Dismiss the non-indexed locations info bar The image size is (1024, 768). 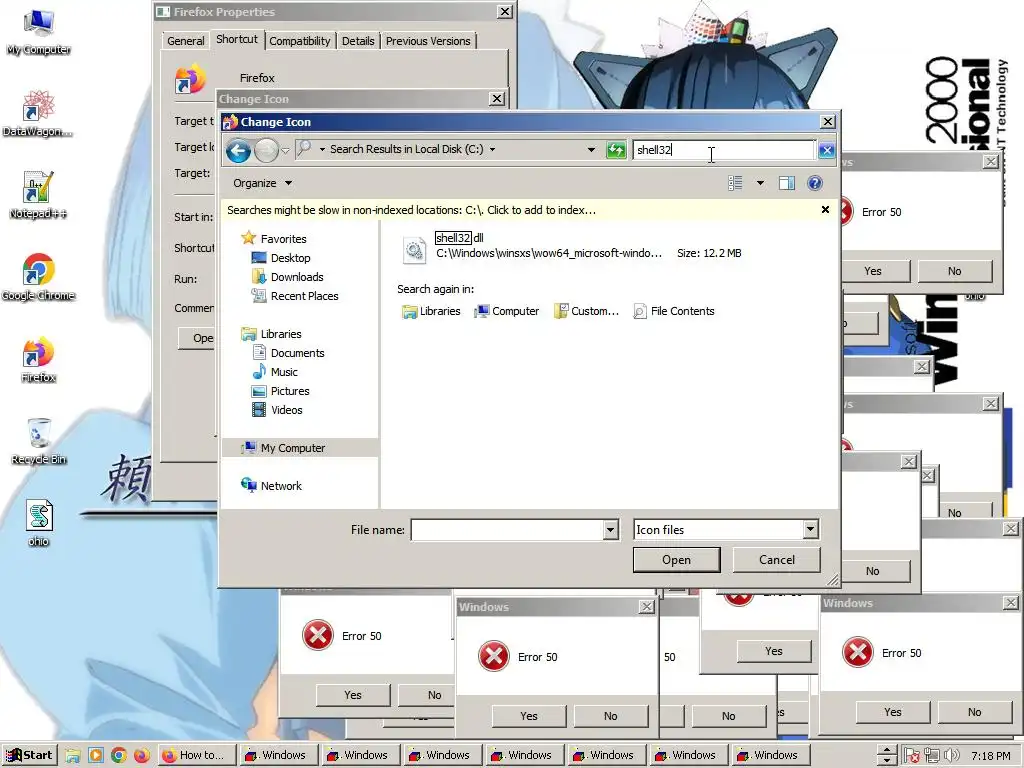click(x=825, y=210)
